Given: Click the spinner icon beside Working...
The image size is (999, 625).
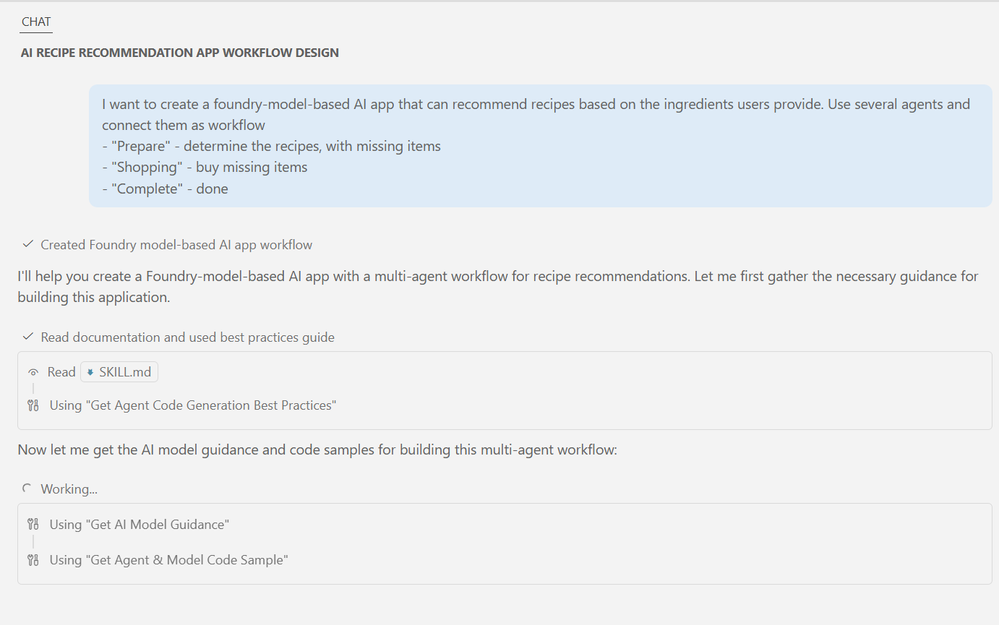Looking at the screenshot, I should coord(27,489).
